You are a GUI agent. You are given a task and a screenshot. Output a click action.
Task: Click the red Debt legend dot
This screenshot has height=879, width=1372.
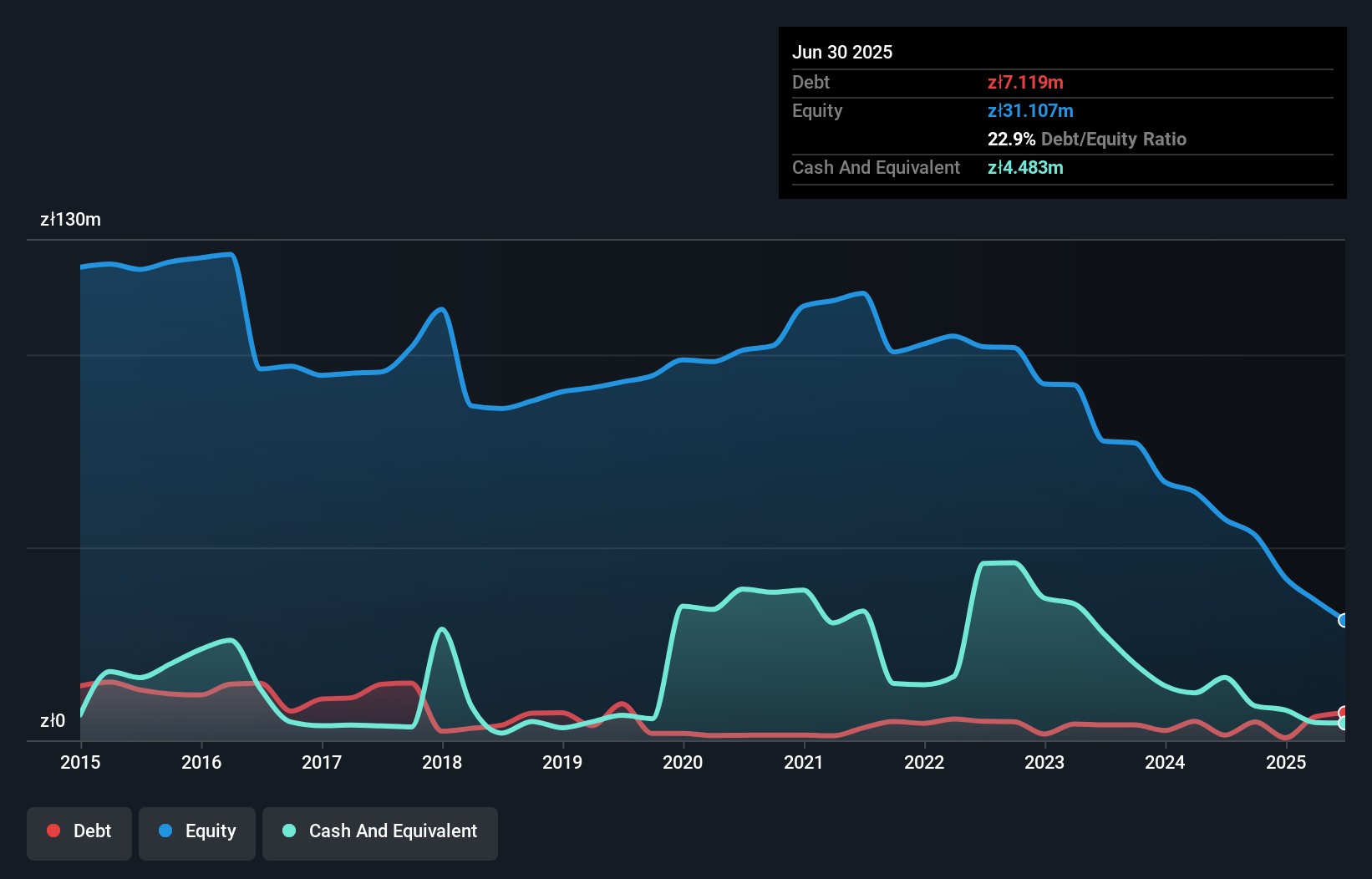click(x=53, y=831)
